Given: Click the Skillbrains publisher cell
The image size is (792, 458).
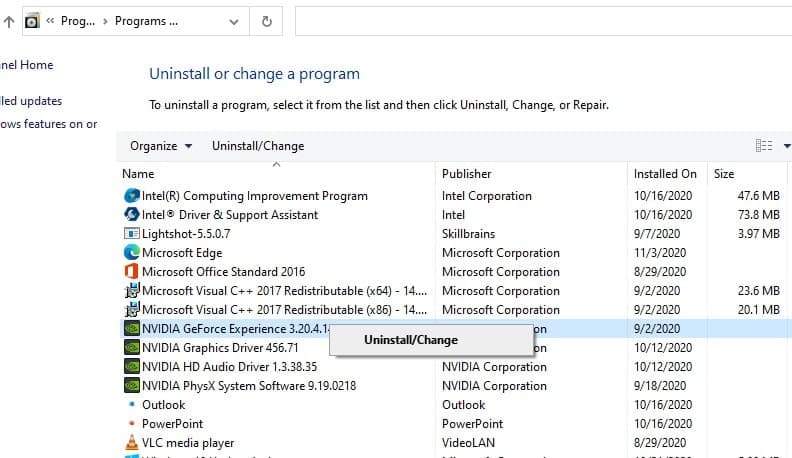Looking at the screenshot, I should coord(468,234).
